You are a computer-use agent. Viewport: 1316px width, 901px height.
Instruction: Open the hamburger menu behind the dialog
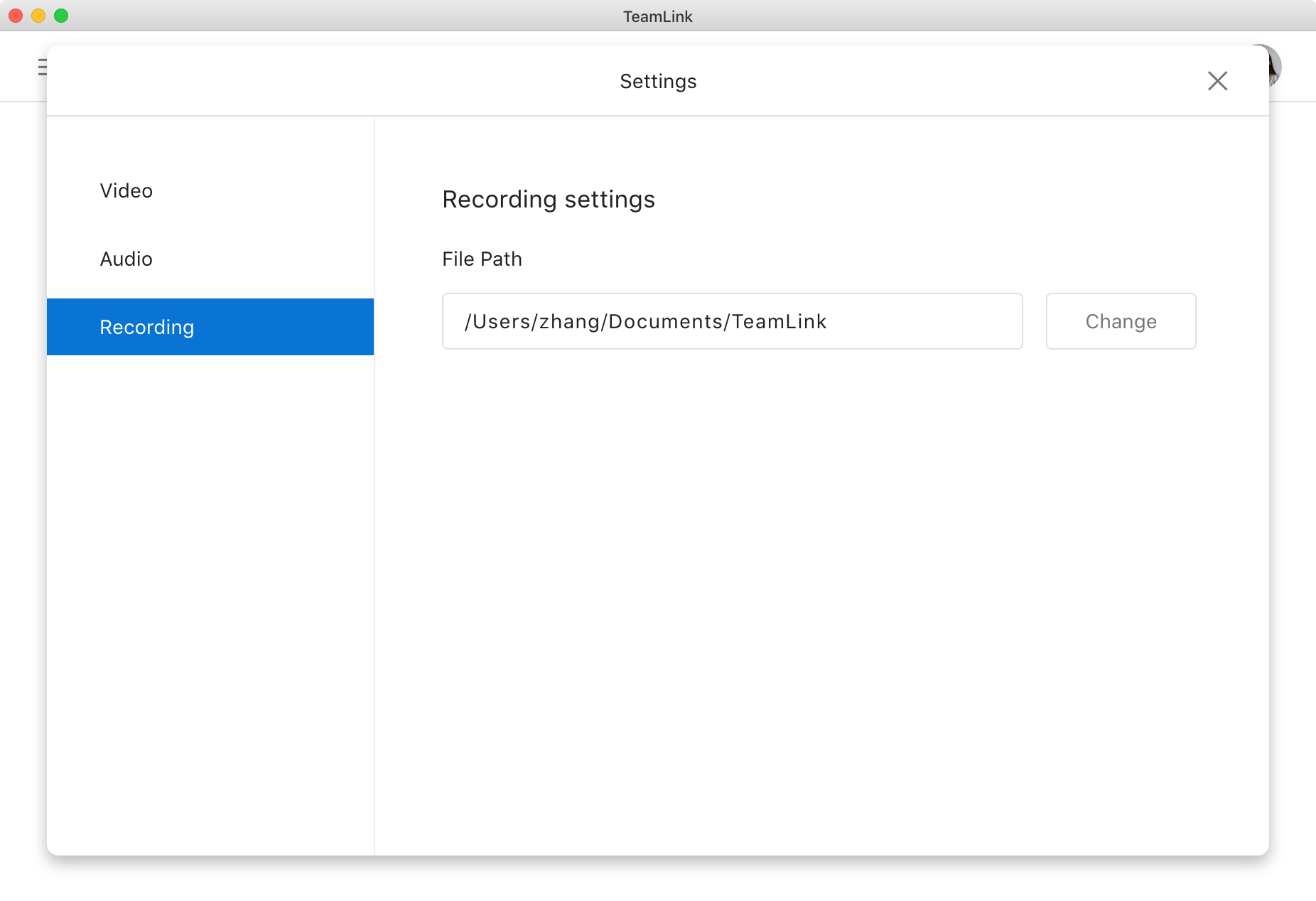pyautogui.click(x=42, y=68)
